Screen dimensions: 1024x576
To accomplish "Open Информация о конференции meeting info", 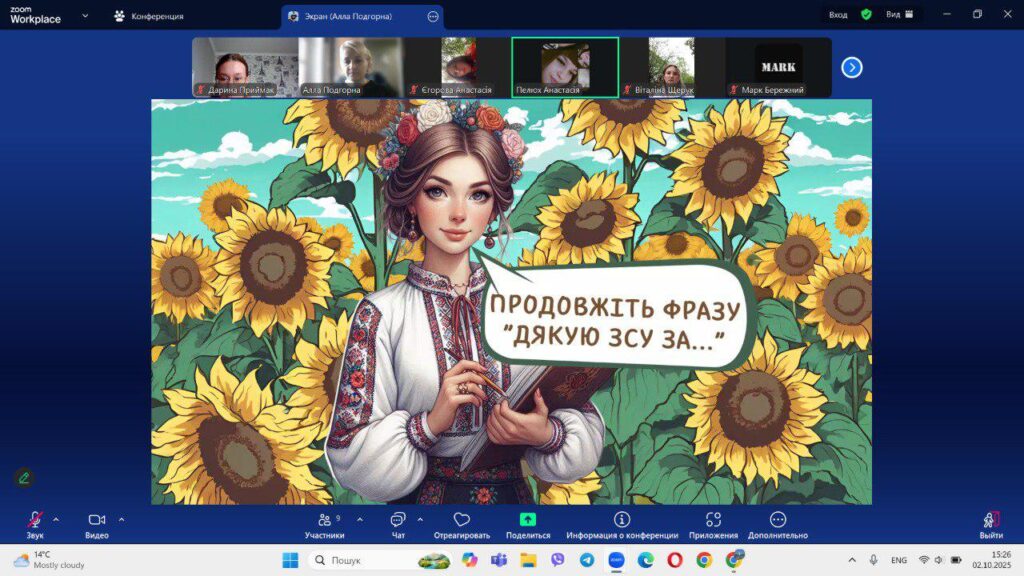I will tap(622, 520).
